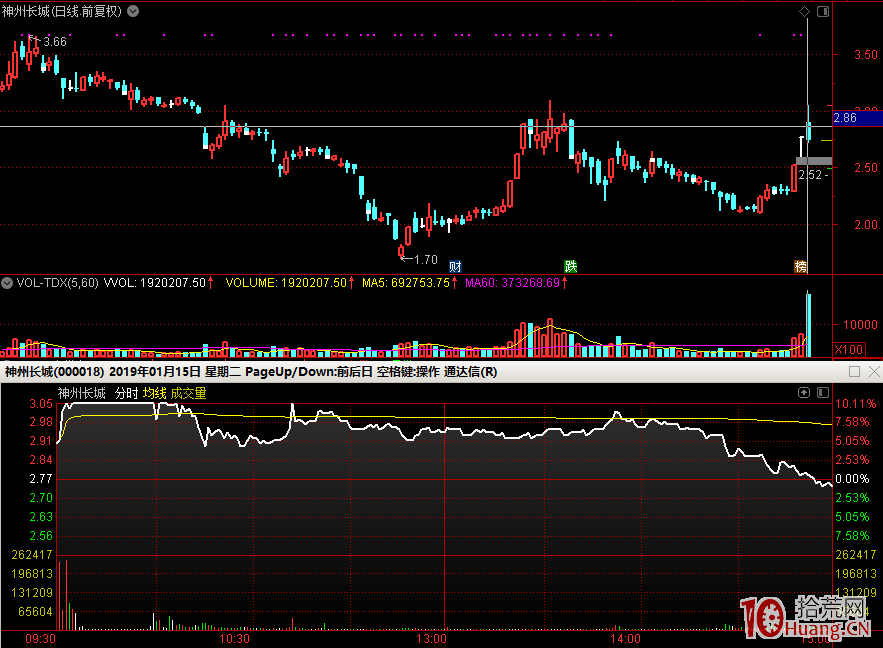The image size is (883, 648).
Task: Toggle the side panel icon above the intraday chart
Action: [x=823, y=392]
